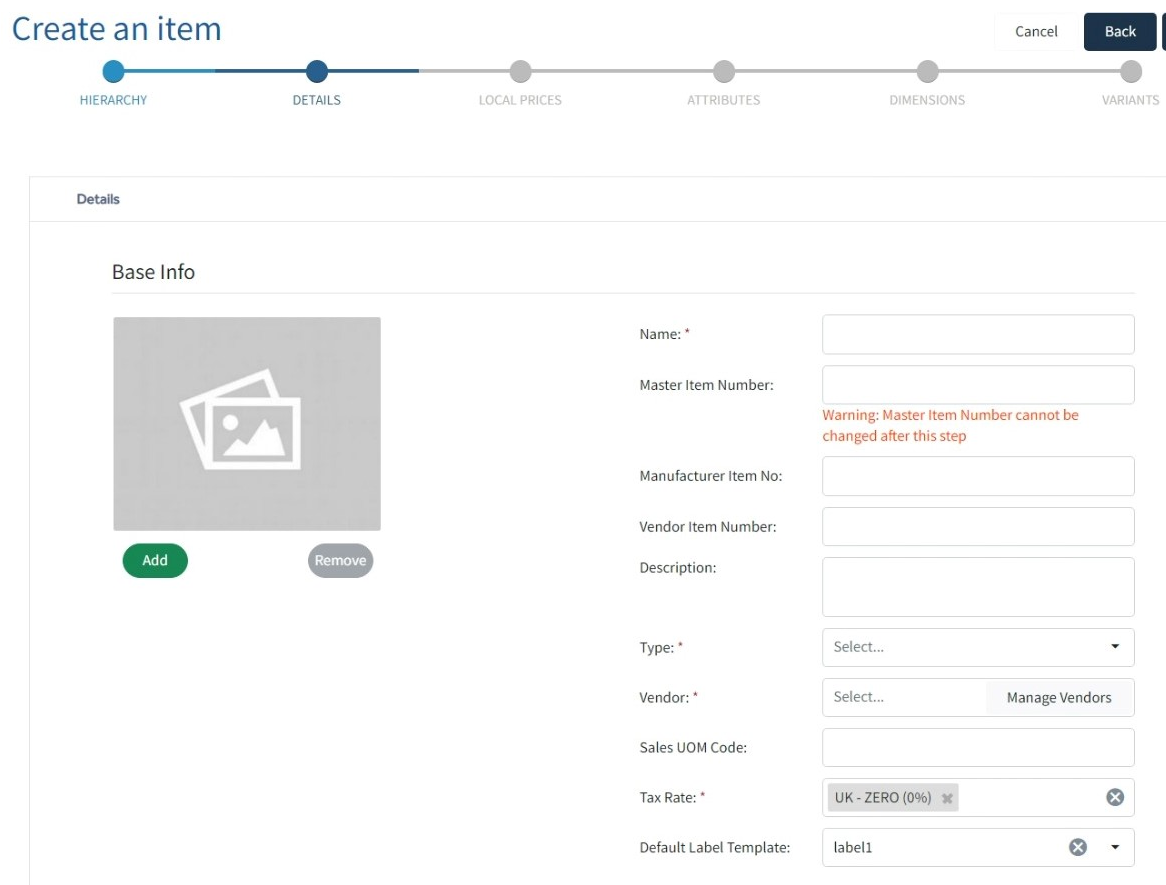The image size is (1166, 885).
Task: Go to the Hierarchy step
Action: tap(113, 71)
